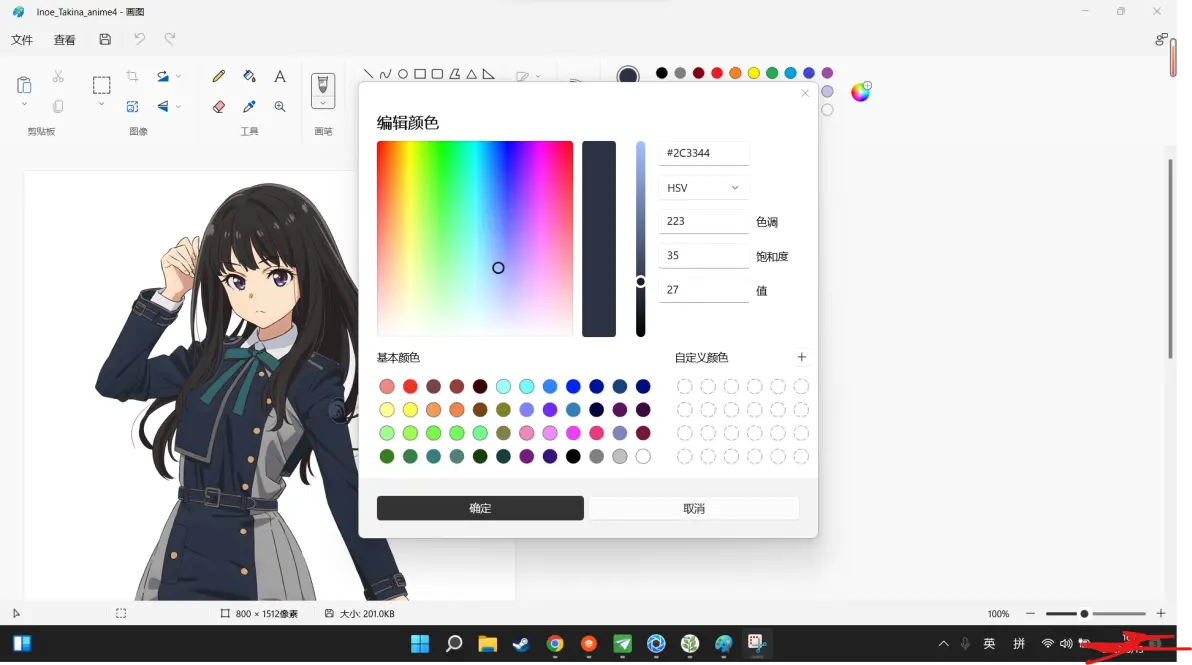
Task: Pick the white swatch in basic colors
Action: [x=643, y=456]
